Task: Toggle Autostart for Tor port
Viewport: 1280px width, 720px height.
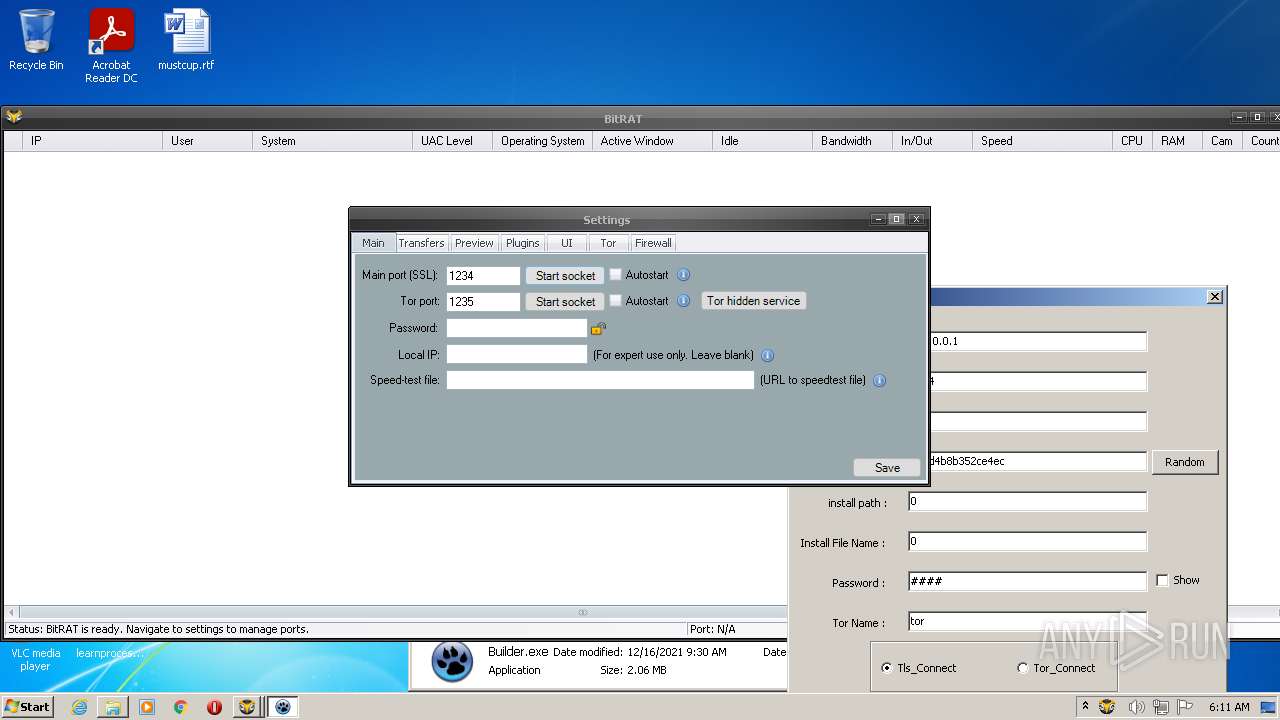Action: pyautogui.click(x=616, y=300)
